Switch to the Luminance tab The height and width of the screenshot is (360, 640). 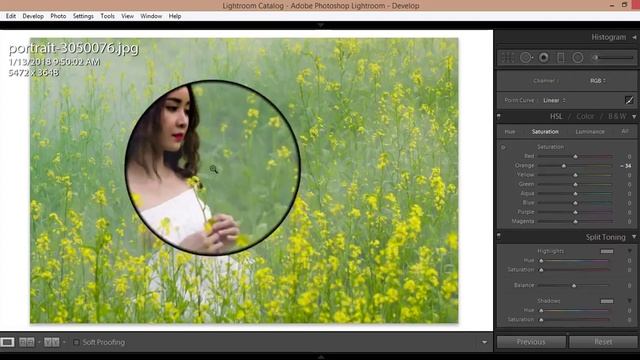pos(590,132)
